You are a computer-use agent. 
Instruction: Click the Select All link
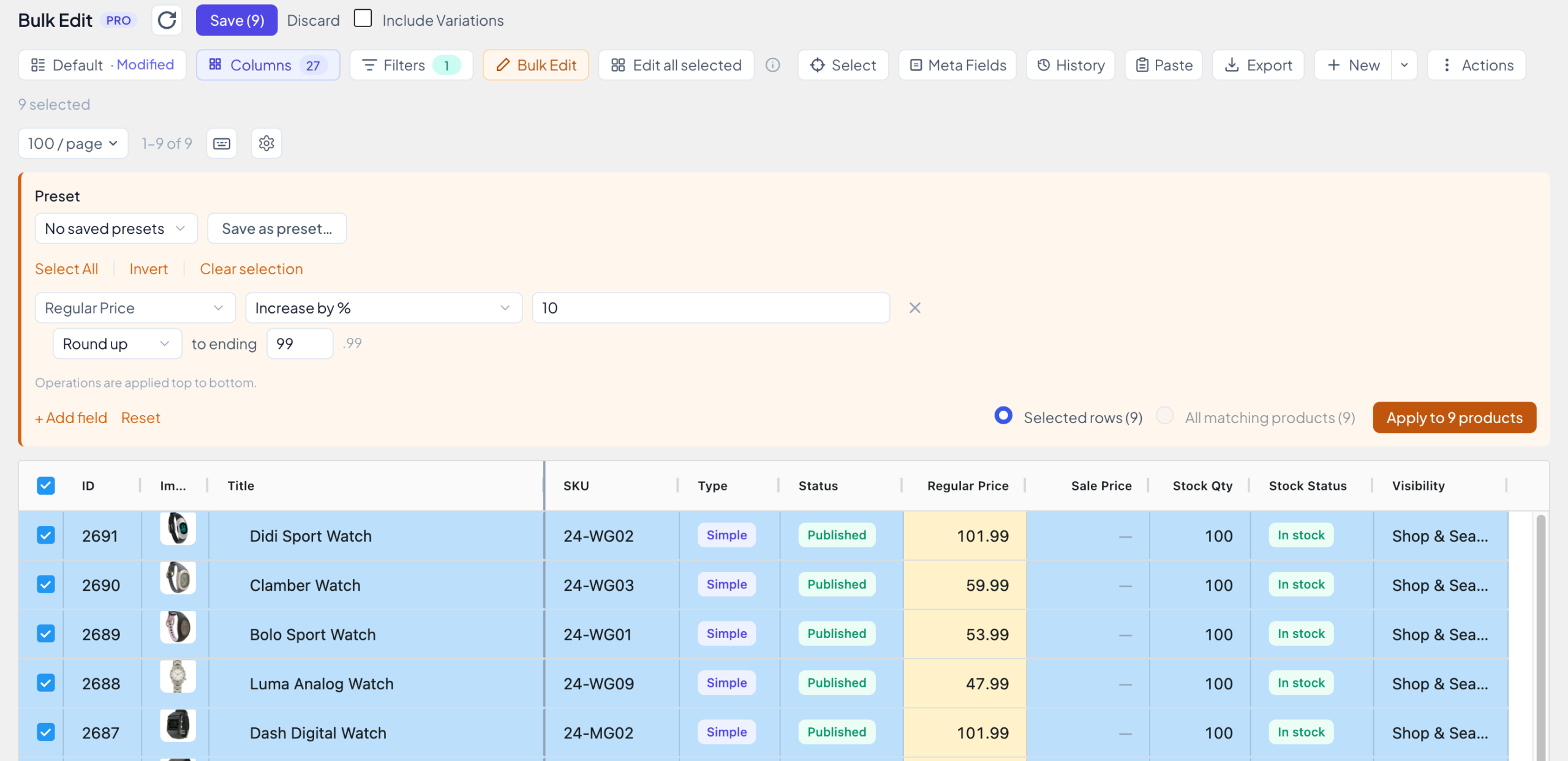click(66, 269)
